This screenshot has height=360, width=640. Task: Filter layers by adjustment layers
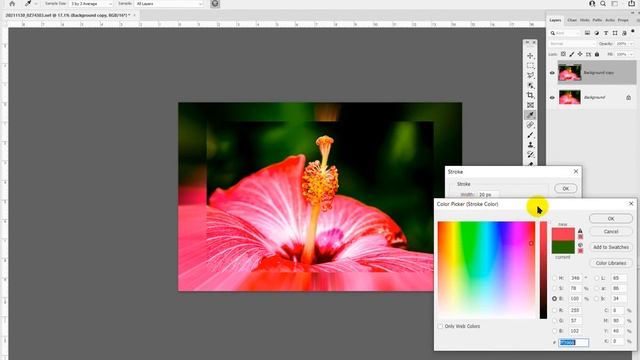click(x=597, y=33)
